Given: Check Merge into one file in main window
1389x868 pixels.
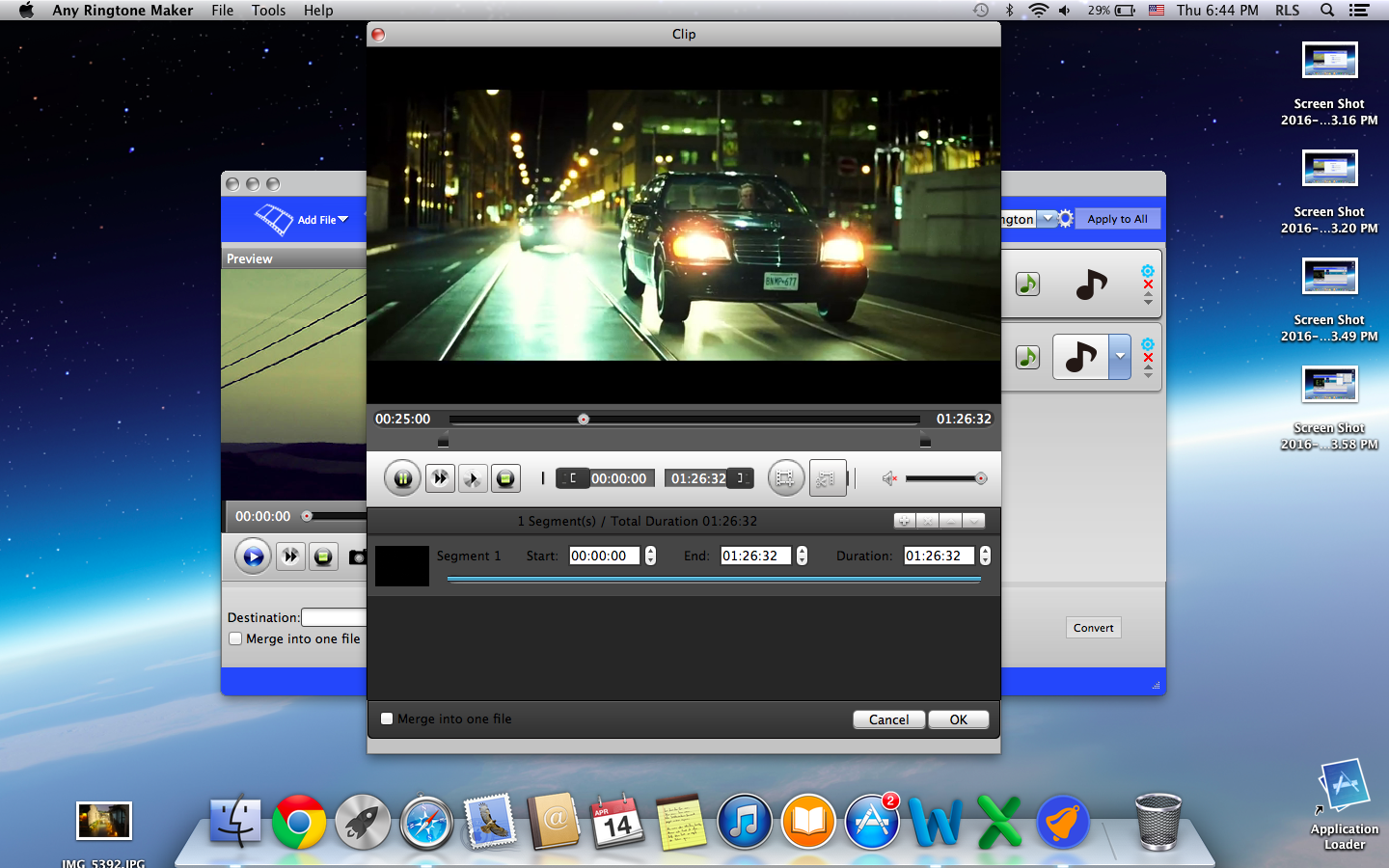Looking at the screenshot, I should coord(235,638).
